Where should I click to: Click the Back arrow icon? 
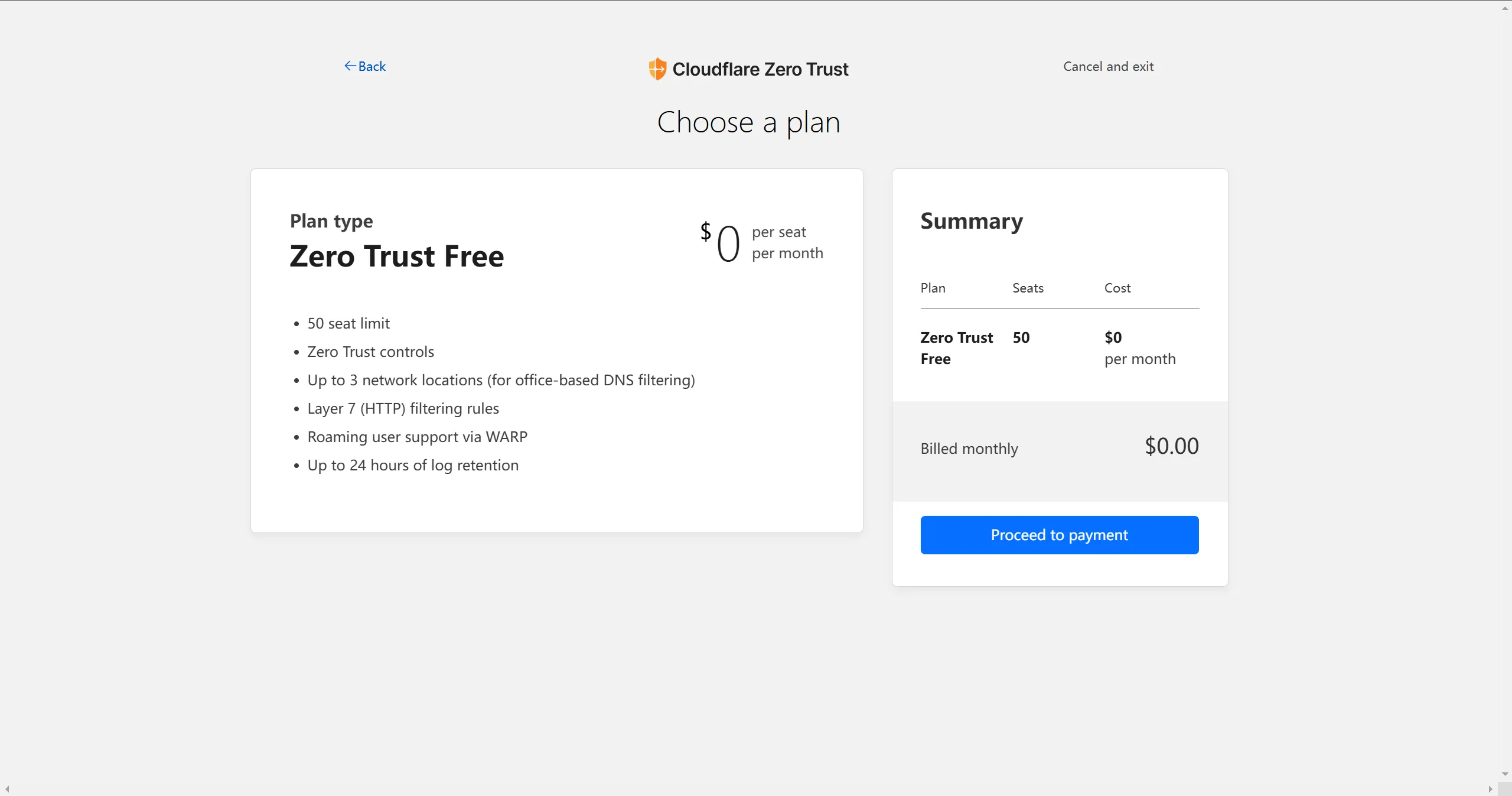(x=350, y=66)
